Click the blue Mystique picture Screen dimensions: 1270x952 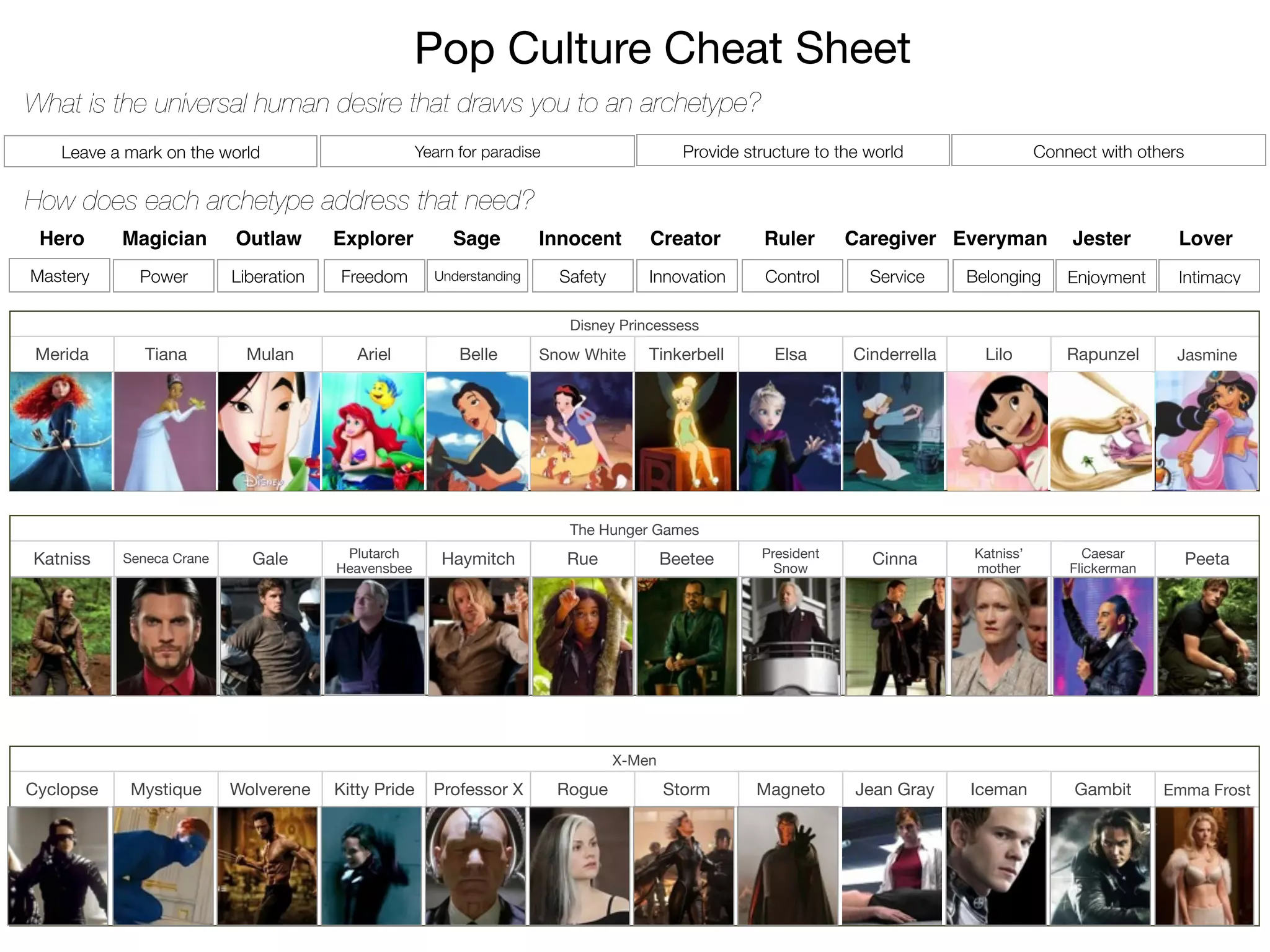[163, 866]
